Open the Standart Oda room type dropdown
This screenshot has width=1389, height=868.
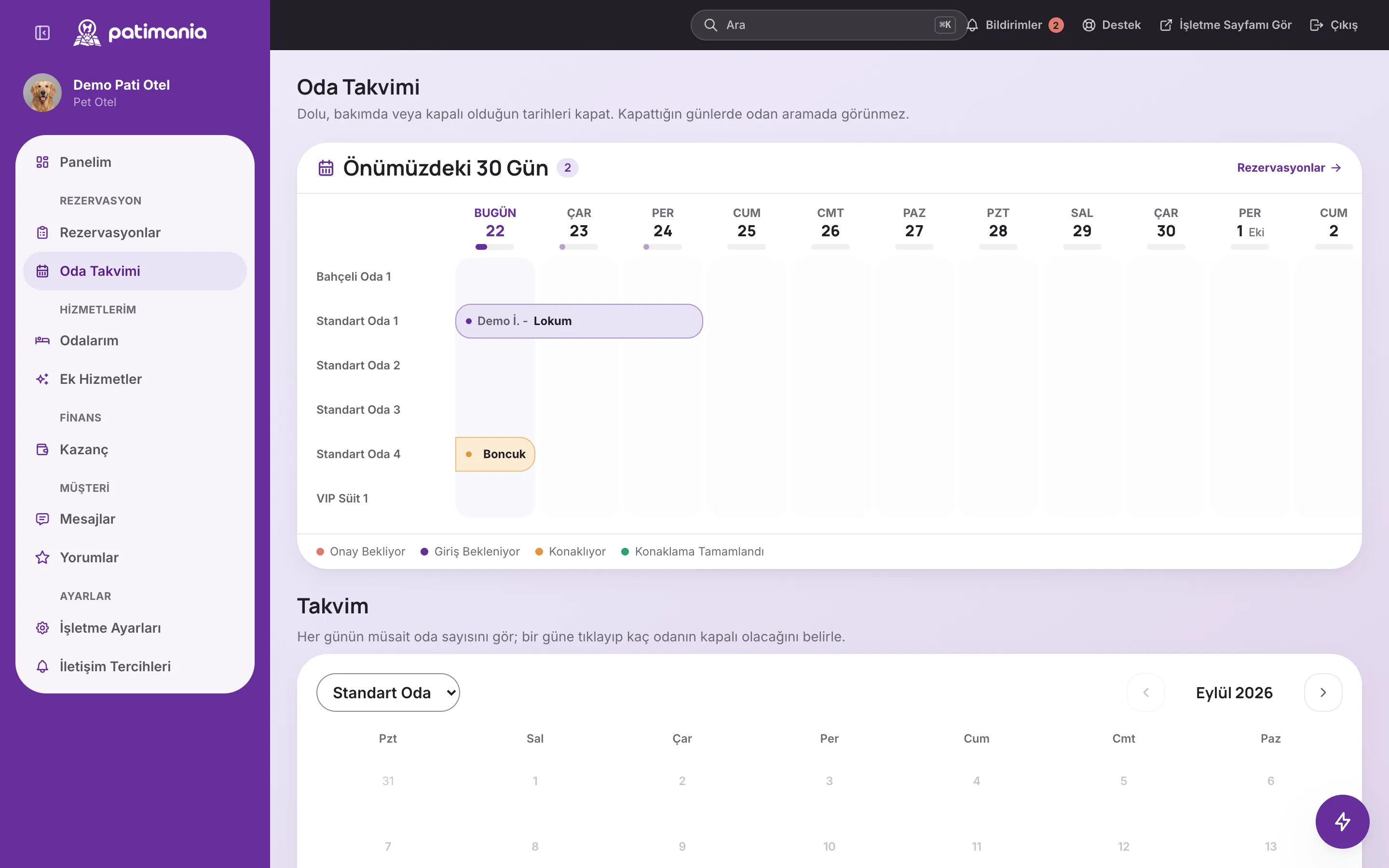(x=388, y=692)
